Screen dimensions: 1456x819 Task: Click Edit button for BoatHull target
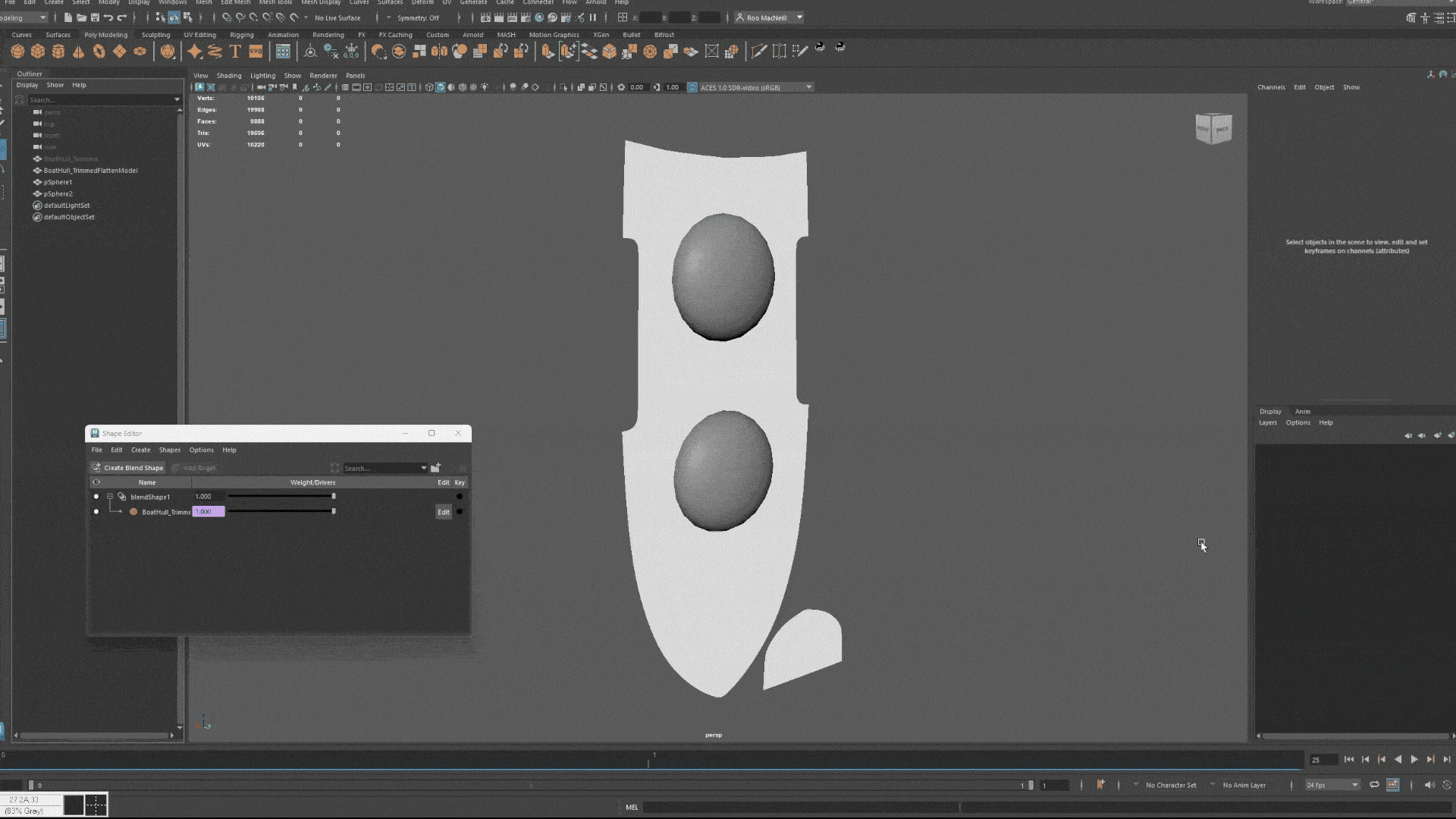pyautogui.click(x=443, y=512)
